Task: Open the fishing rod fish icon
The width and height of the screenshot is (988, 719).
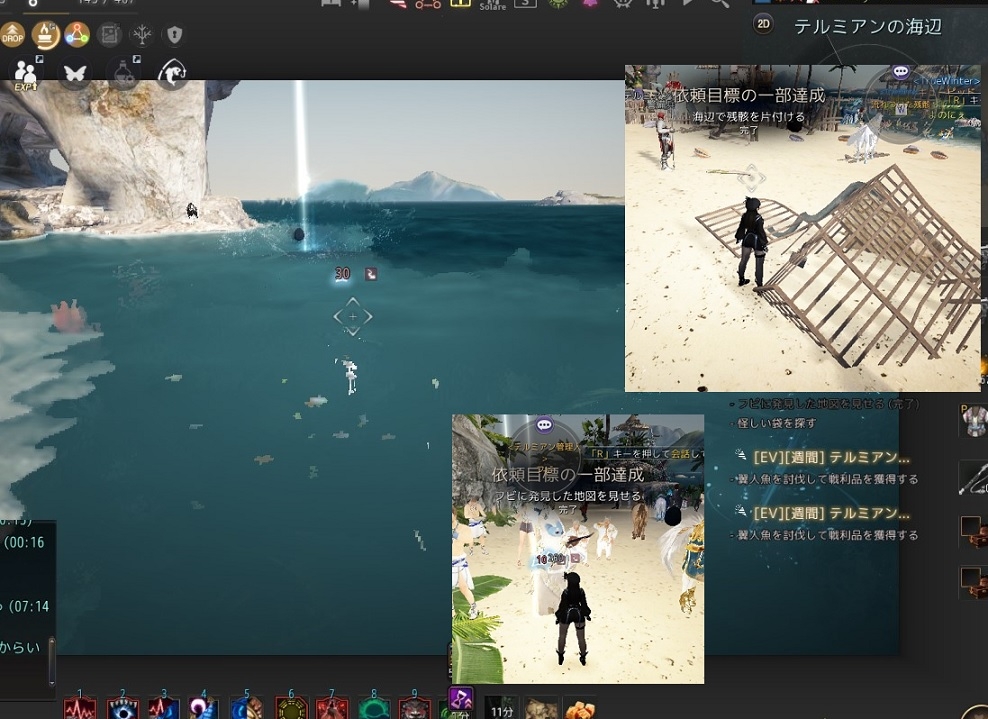Action: click(171, 74)
